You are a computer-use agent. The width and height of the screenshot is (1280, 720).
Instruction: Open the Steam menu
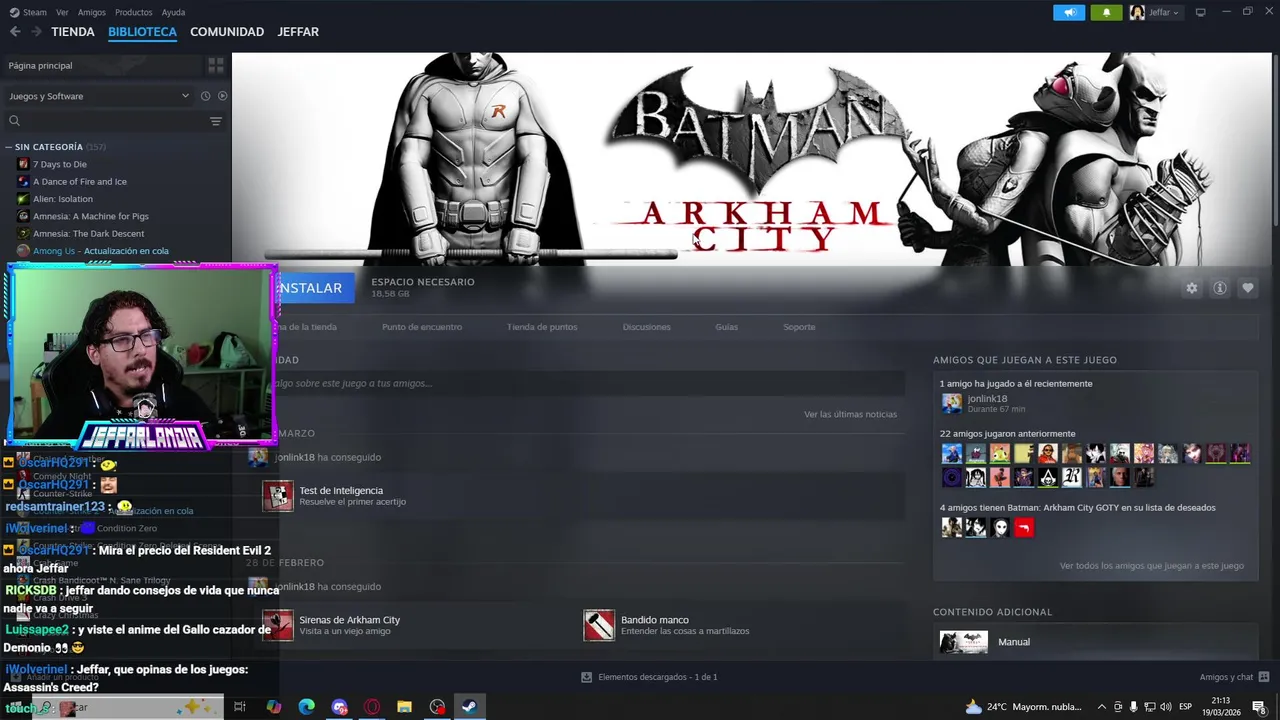[x=29, y=12]
